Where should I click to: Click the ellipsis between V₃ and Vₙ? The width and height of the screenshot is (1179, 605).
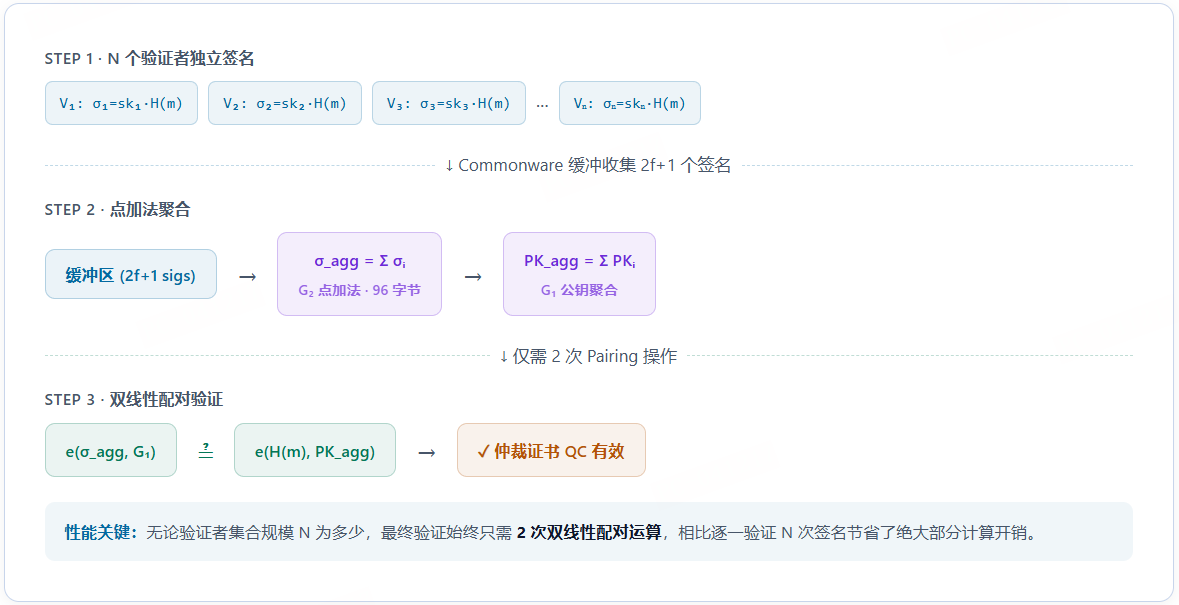click(542, 104)
